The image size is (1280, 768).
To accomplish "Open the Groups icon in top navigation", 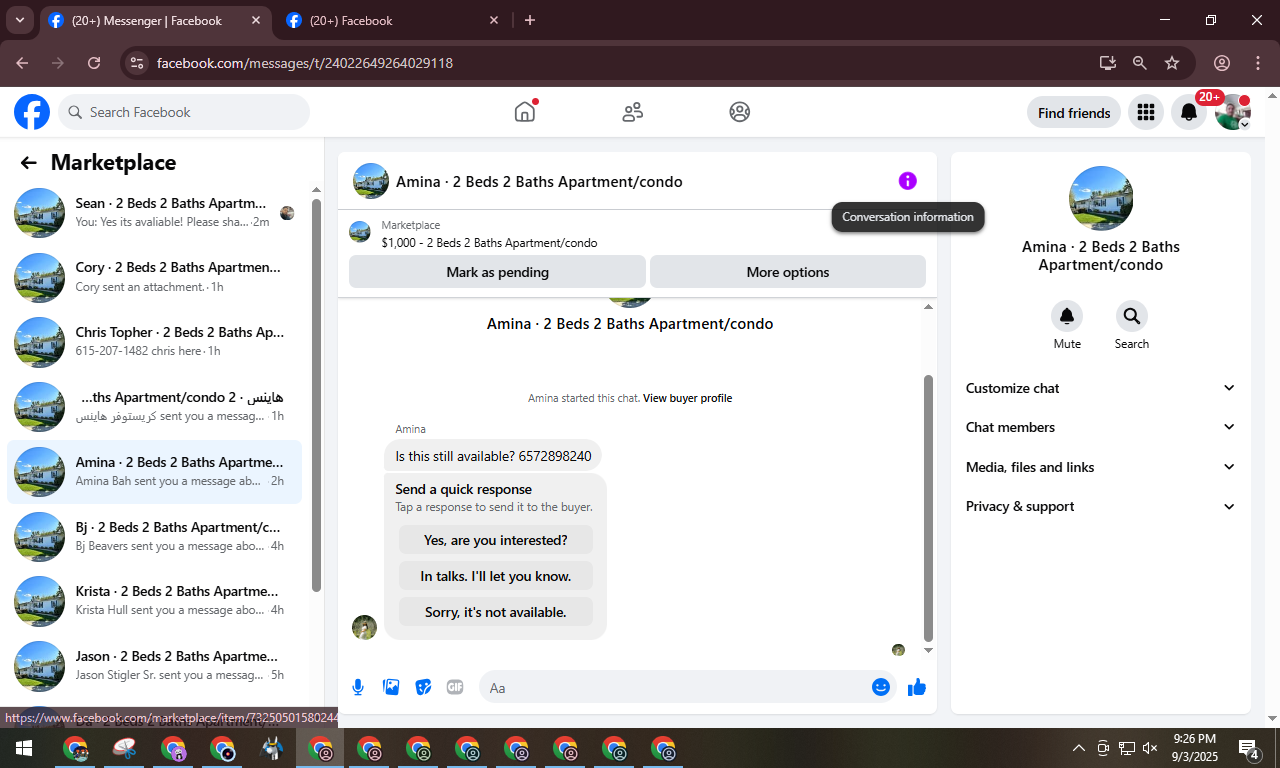I will [740, 112].
